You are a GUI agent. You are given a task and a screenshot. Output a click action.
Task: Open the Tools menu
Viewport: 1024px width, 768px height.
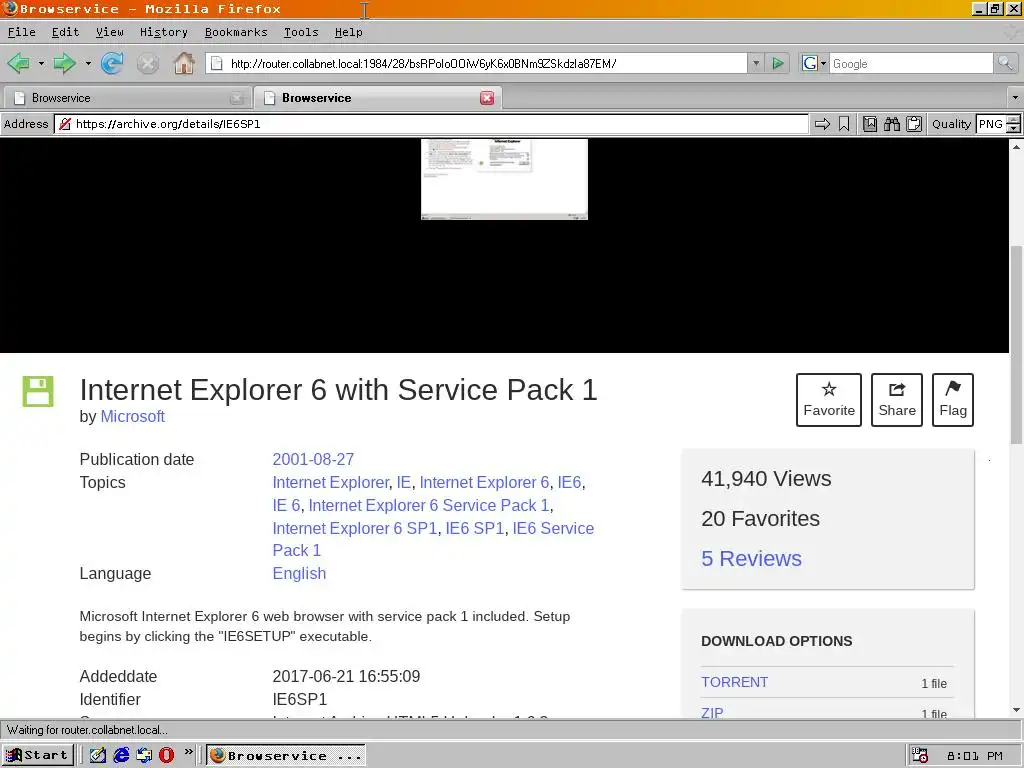coord(301,32)
